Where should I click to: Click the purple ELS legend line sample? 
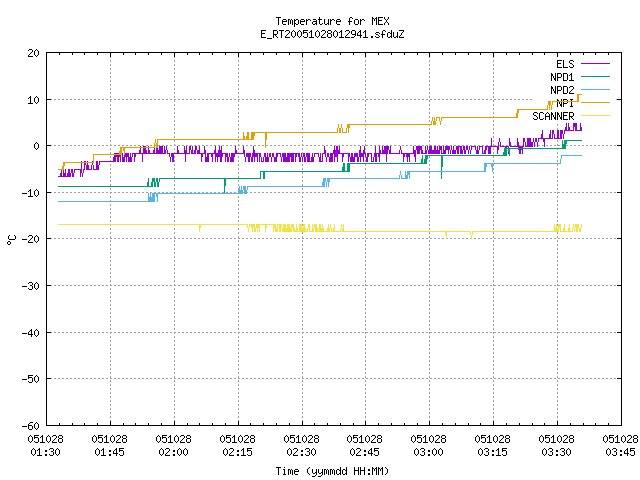pyautogui.click(x=595, y=64)
